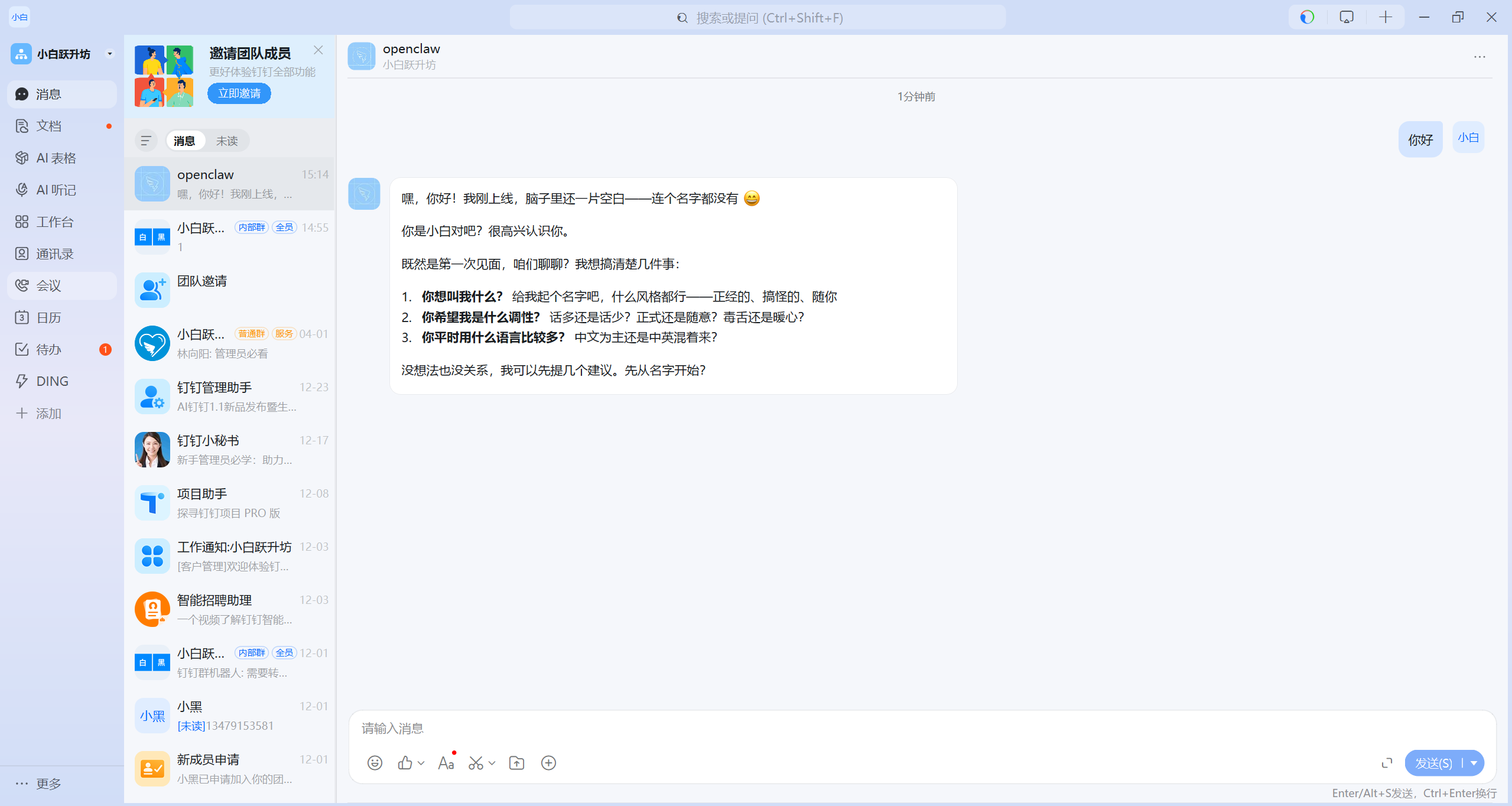The height and width of the screenshot is (806, 1512).
Task: Click the 立即邀请 button
Action: coord(239,93)
